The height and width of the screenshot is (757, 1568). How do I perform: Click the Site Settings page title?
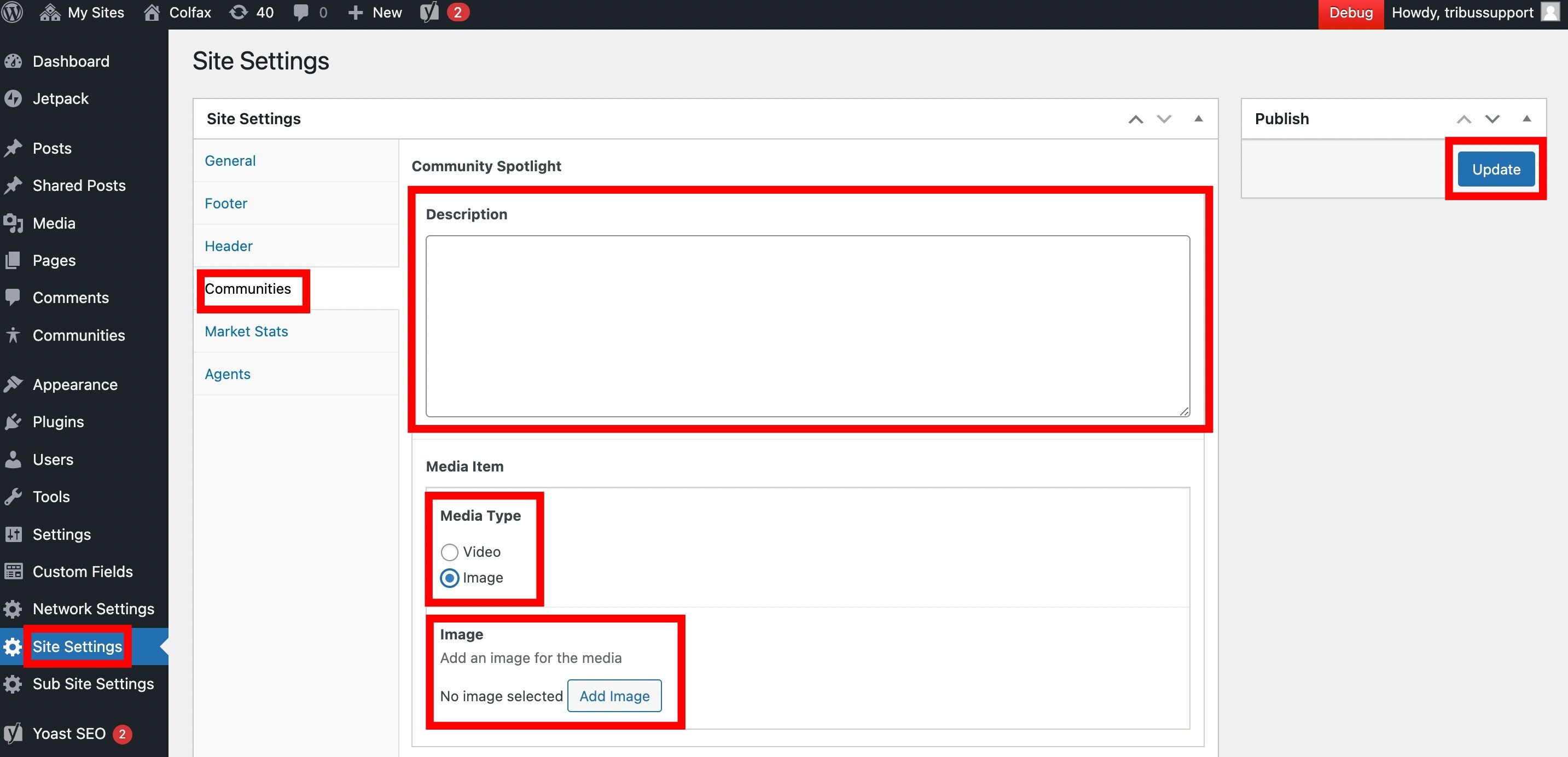point(260,61)
